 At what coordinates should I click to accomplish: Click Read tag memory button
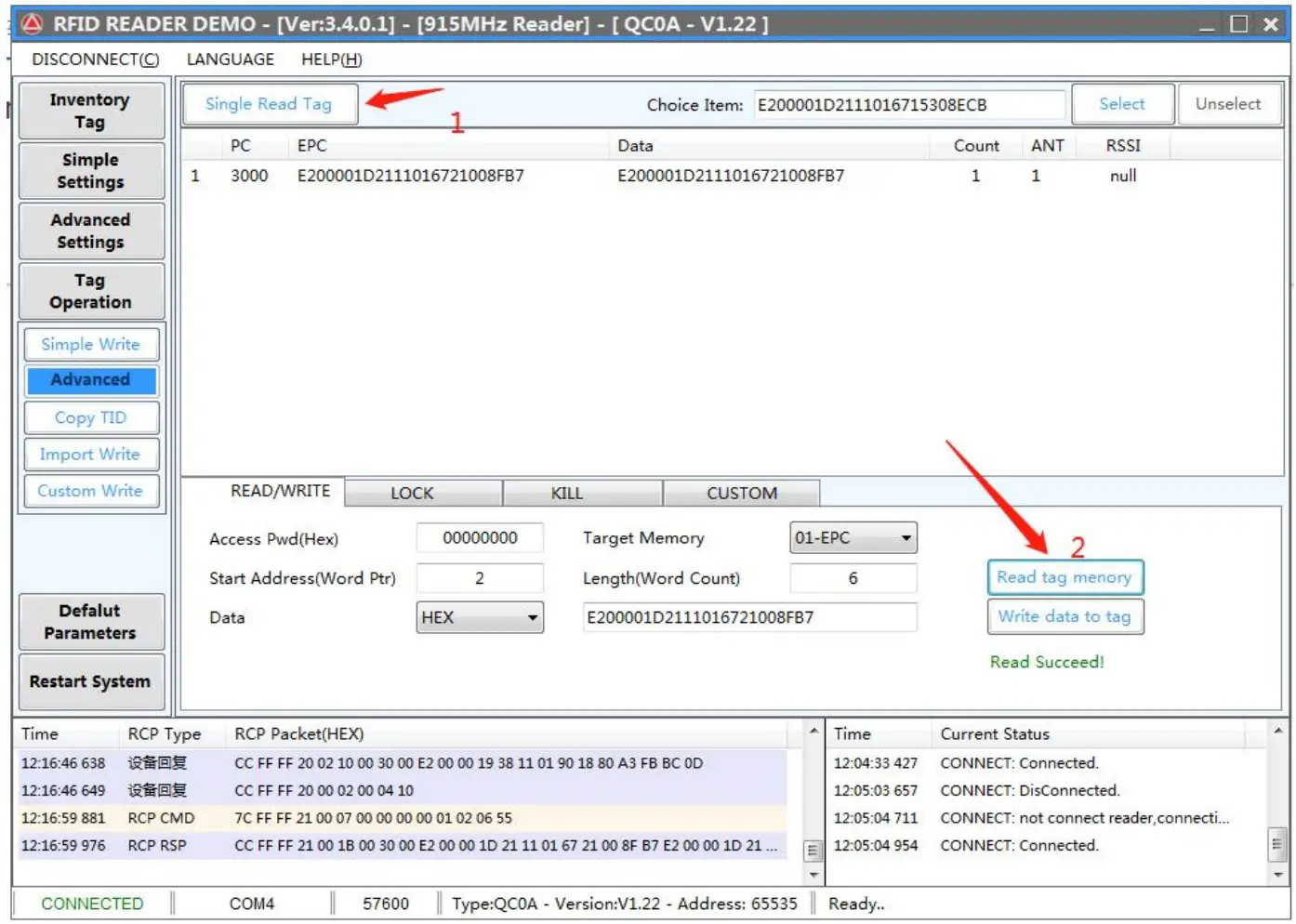1065,577
